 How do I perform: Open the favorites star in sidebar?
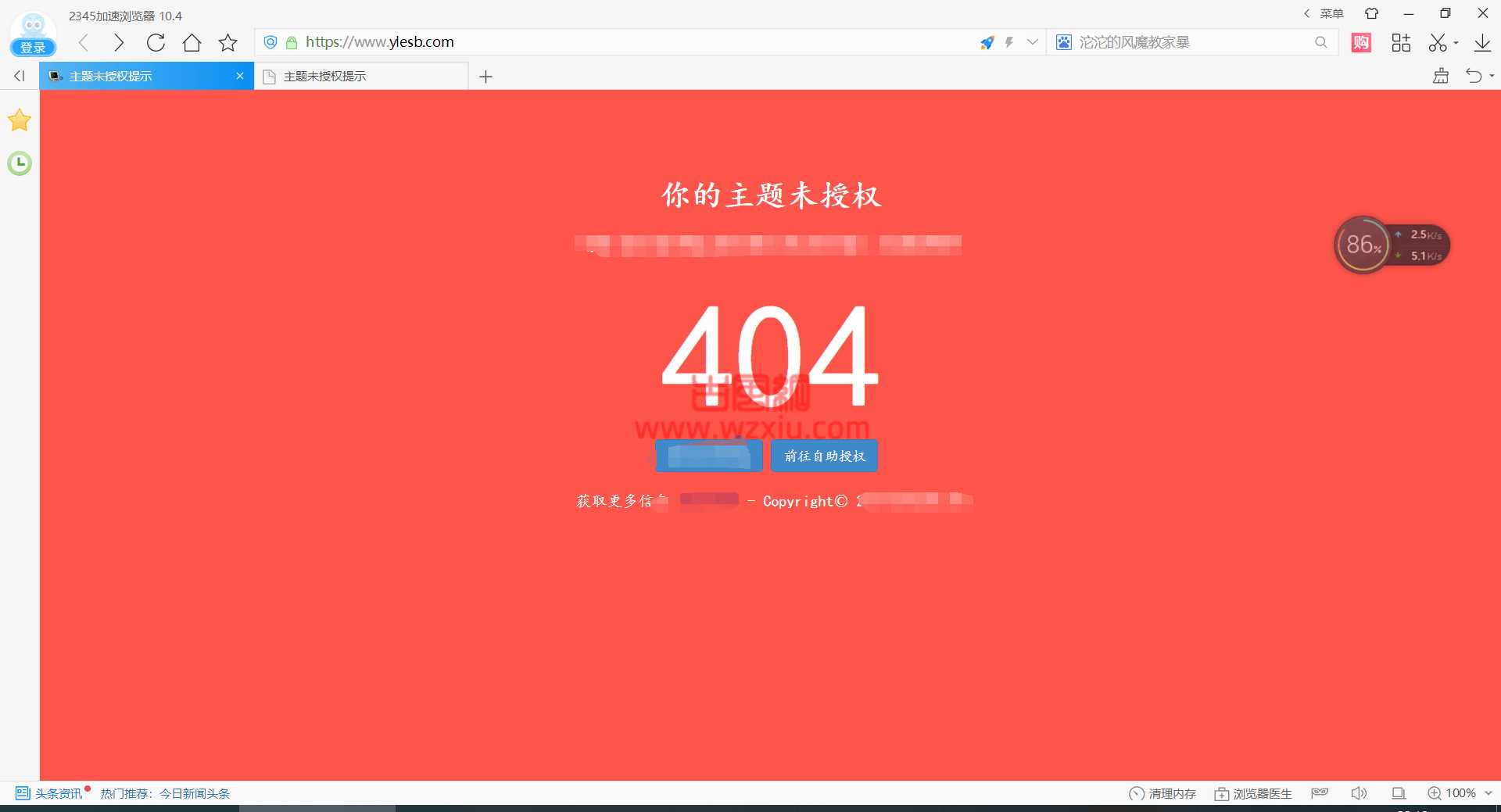coord(20,120)
